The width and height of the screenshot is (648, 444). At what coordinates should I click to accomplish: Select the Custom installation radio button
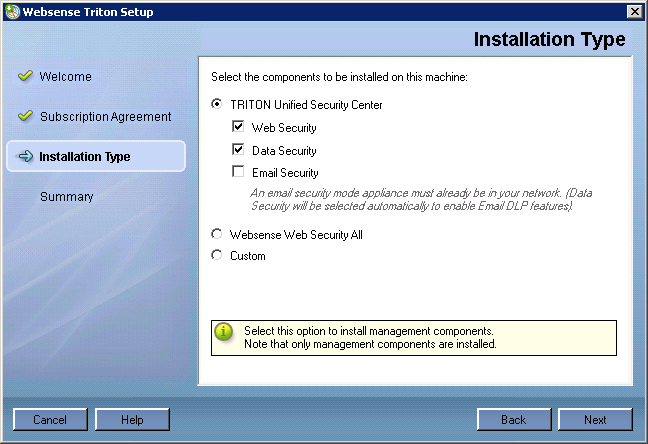click(x=217, y=255)
